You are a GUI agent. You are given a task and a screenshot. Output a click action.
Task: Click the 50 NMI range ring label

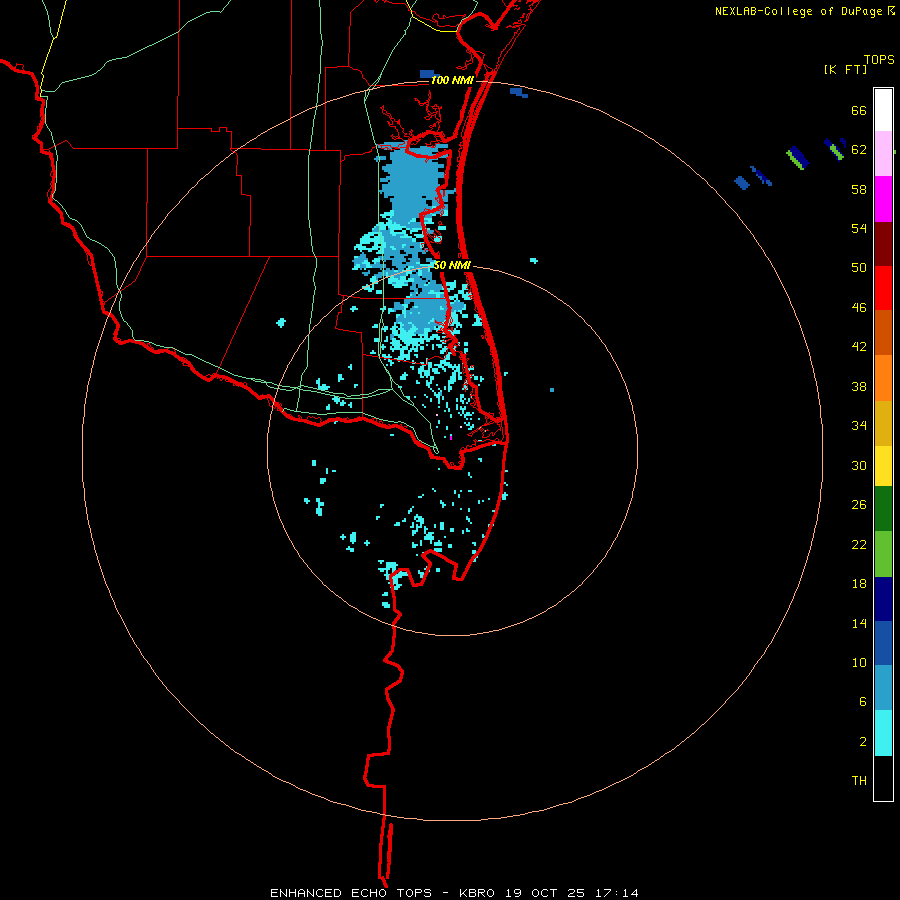click(x=452, y=265)
